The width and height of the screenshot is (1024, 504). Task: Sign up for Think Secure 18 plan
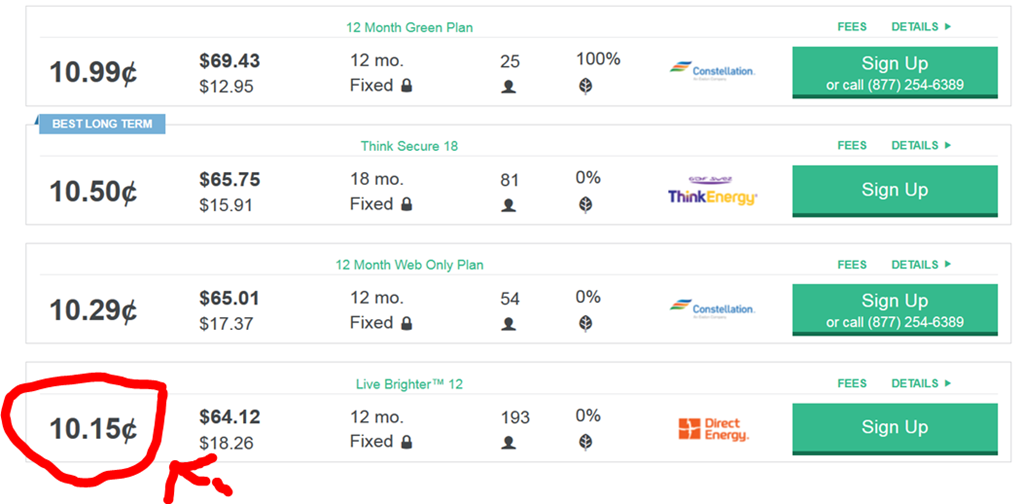tap(894, 190)
